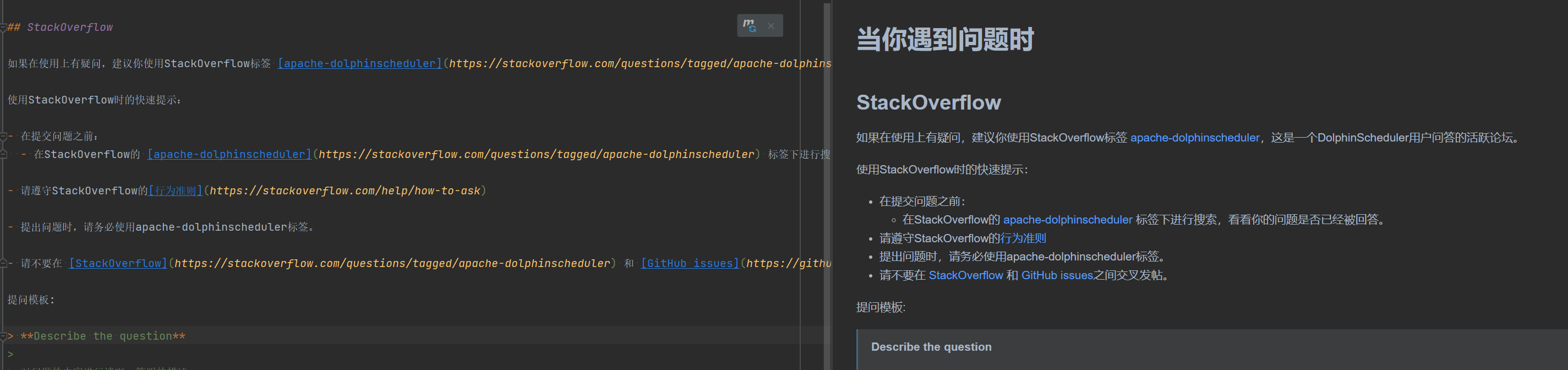Click '在提交问题之前' bullet in preview

(x=922, y=202)
